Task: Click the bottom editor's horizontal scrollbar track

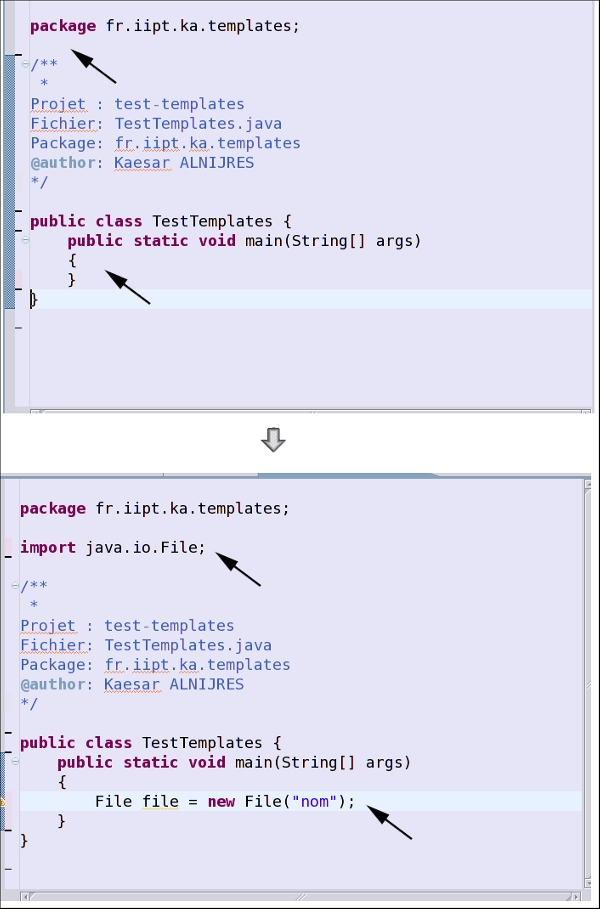Action: pos(300,896)
